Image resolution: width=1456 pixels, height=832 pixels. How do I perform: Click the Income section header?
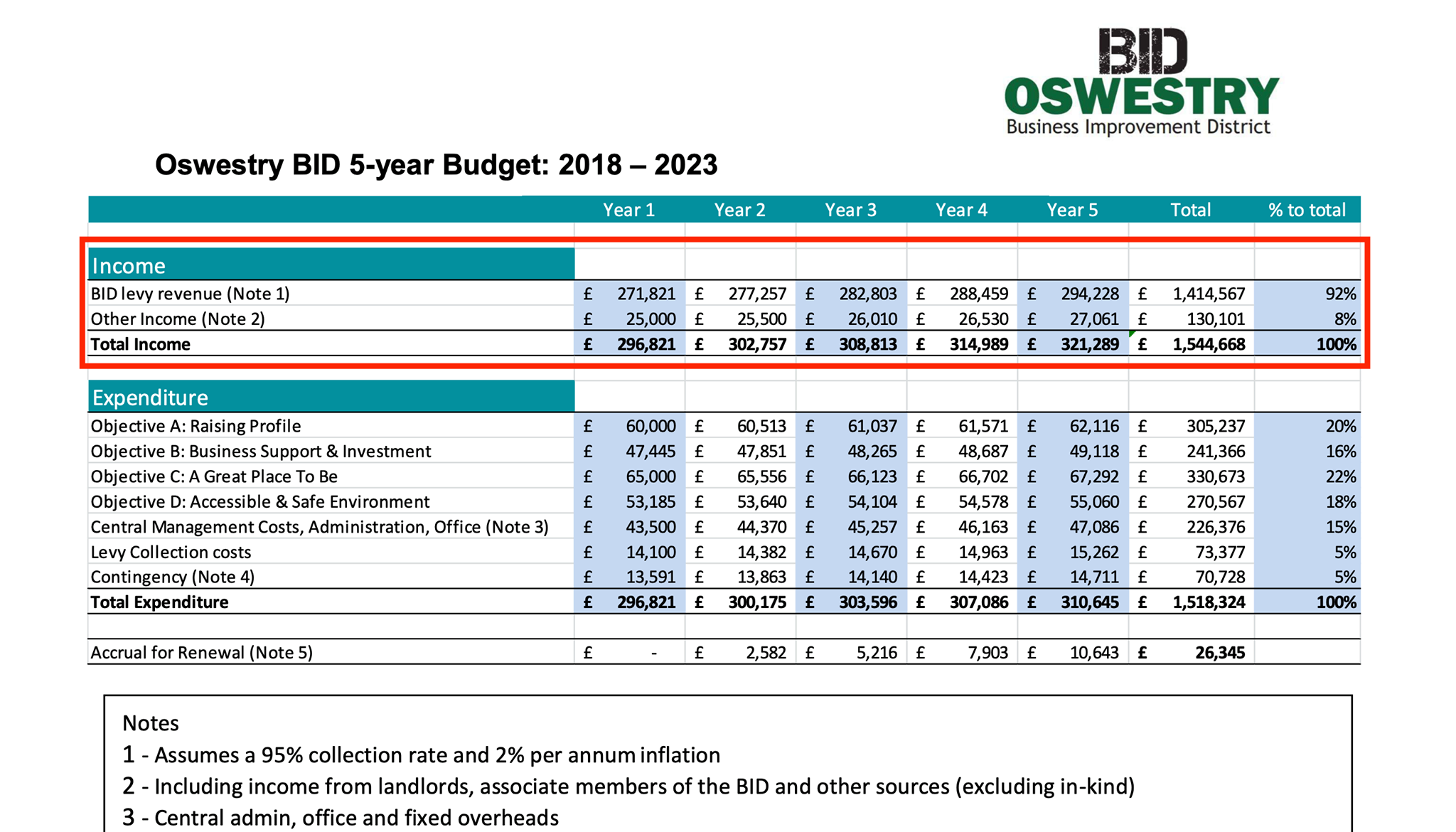(x=129, y=265)
